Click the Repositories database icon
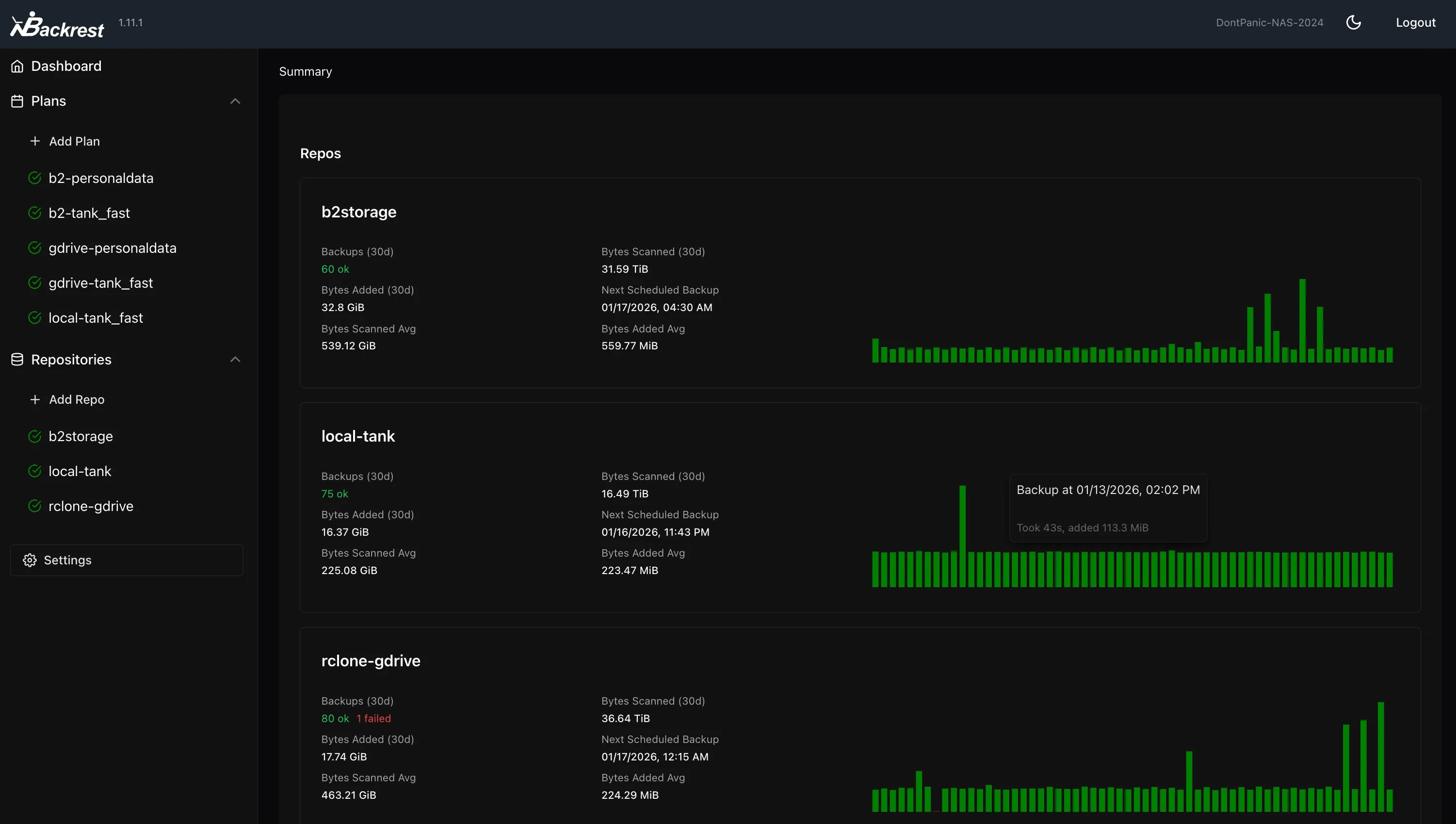1456x824 pixels. (17, 360)
